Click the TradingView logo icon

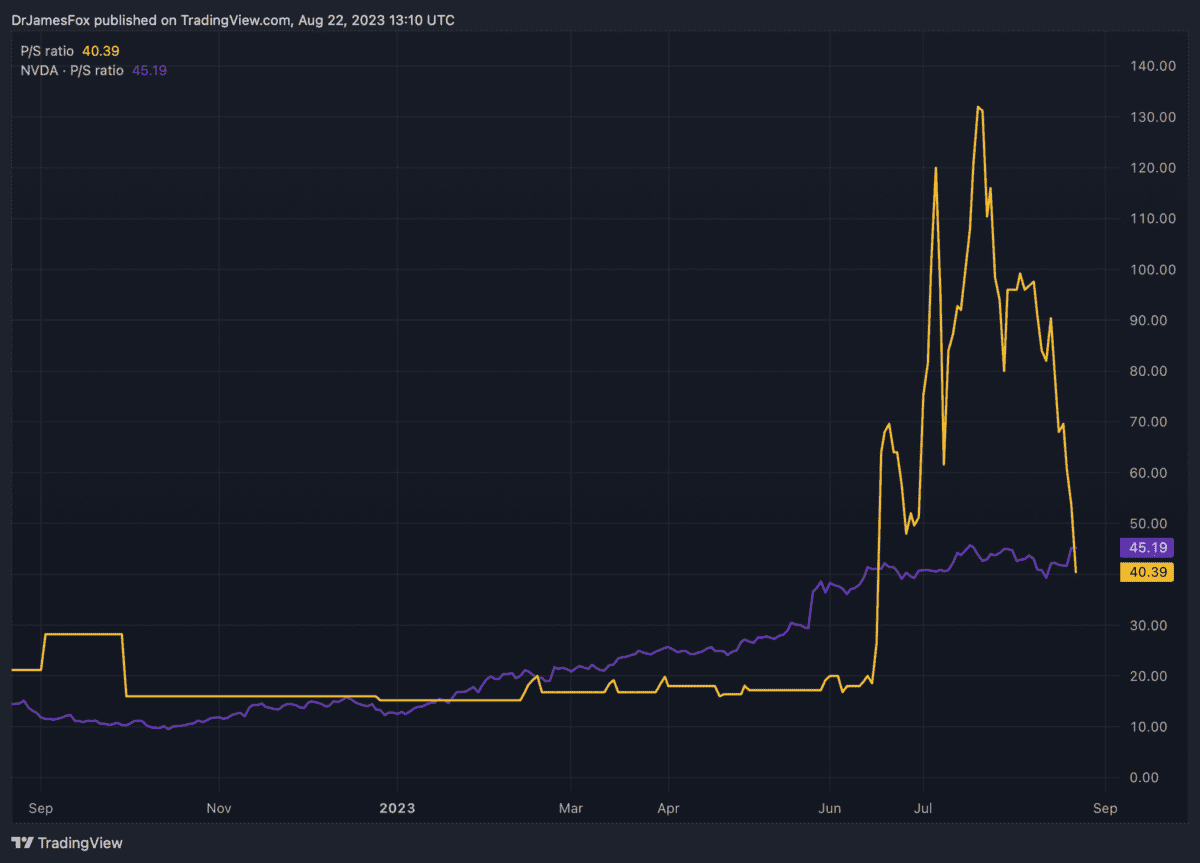(x=21, y=843)
